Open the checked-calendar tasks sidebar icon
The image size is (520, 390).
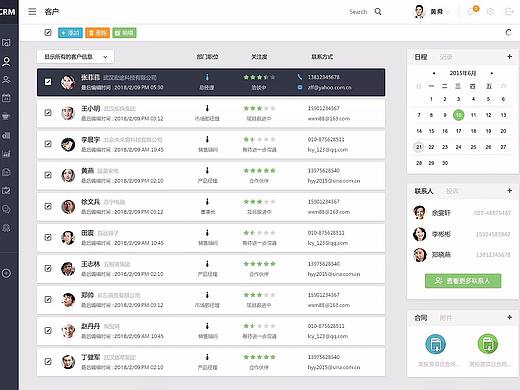pyautogui.click(x=6, y=190)
